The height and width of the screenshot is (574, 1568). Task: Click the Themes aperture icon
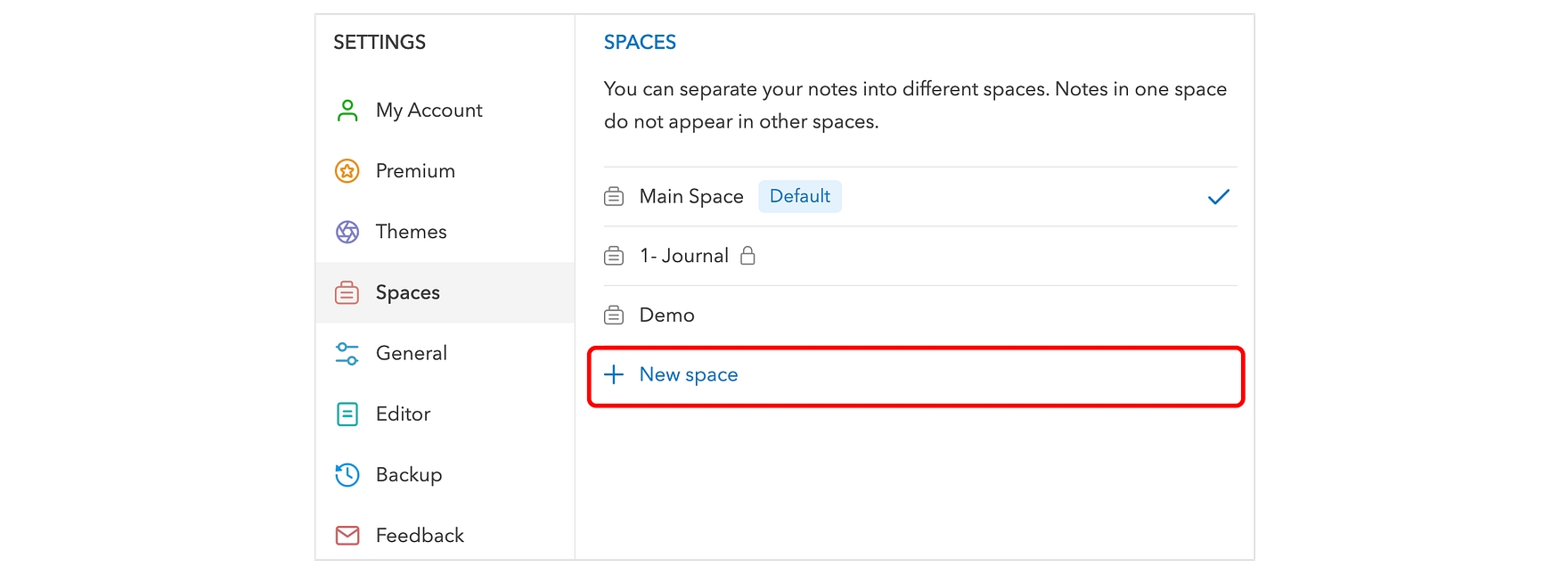(x=347, y=232)
